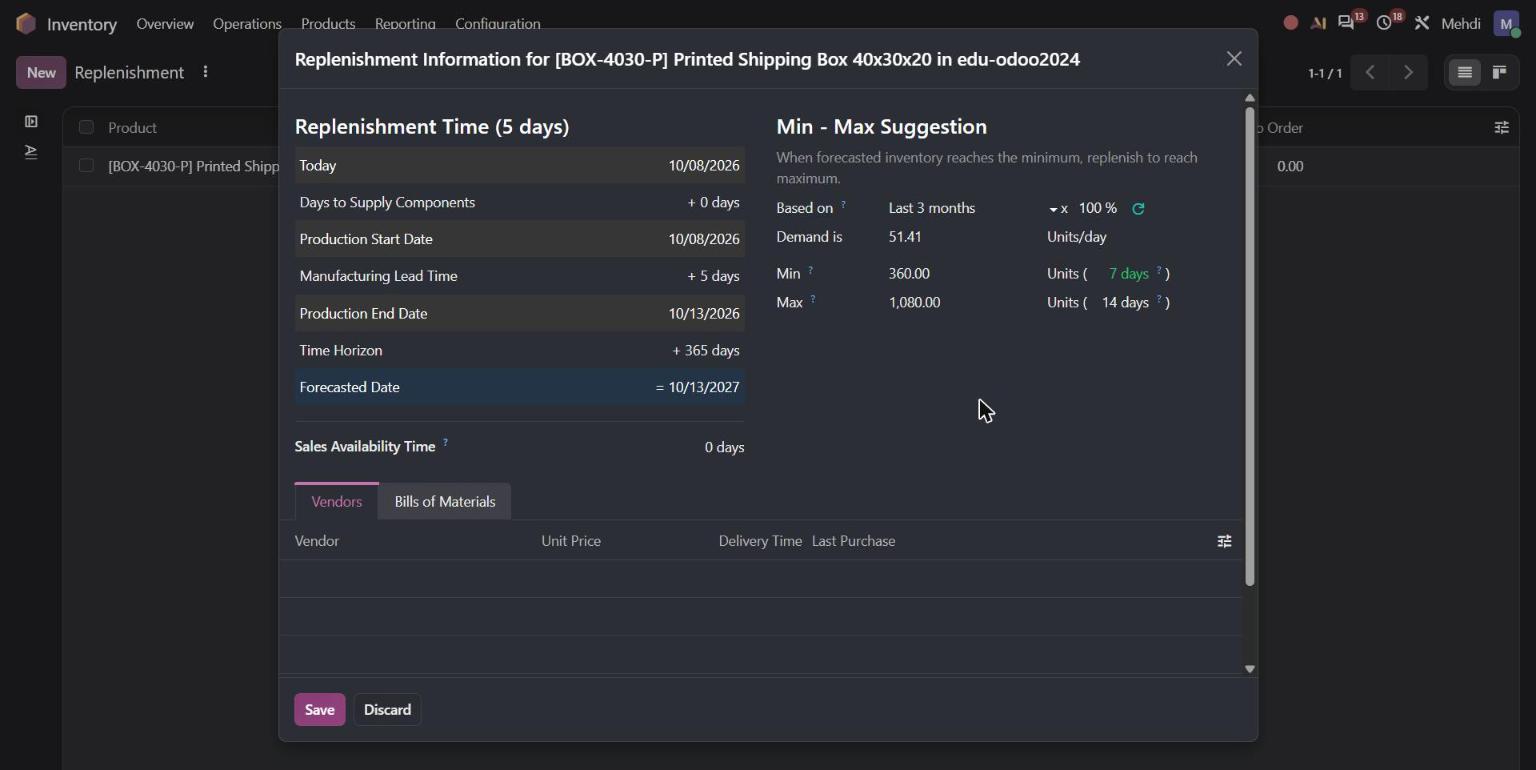
Task: Open the activities clock icon
Action: [x=1385, y=22]
